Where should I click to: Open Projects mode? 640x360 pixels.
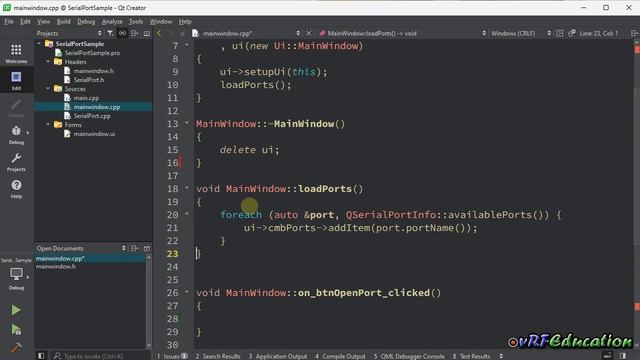pos(16,162)
